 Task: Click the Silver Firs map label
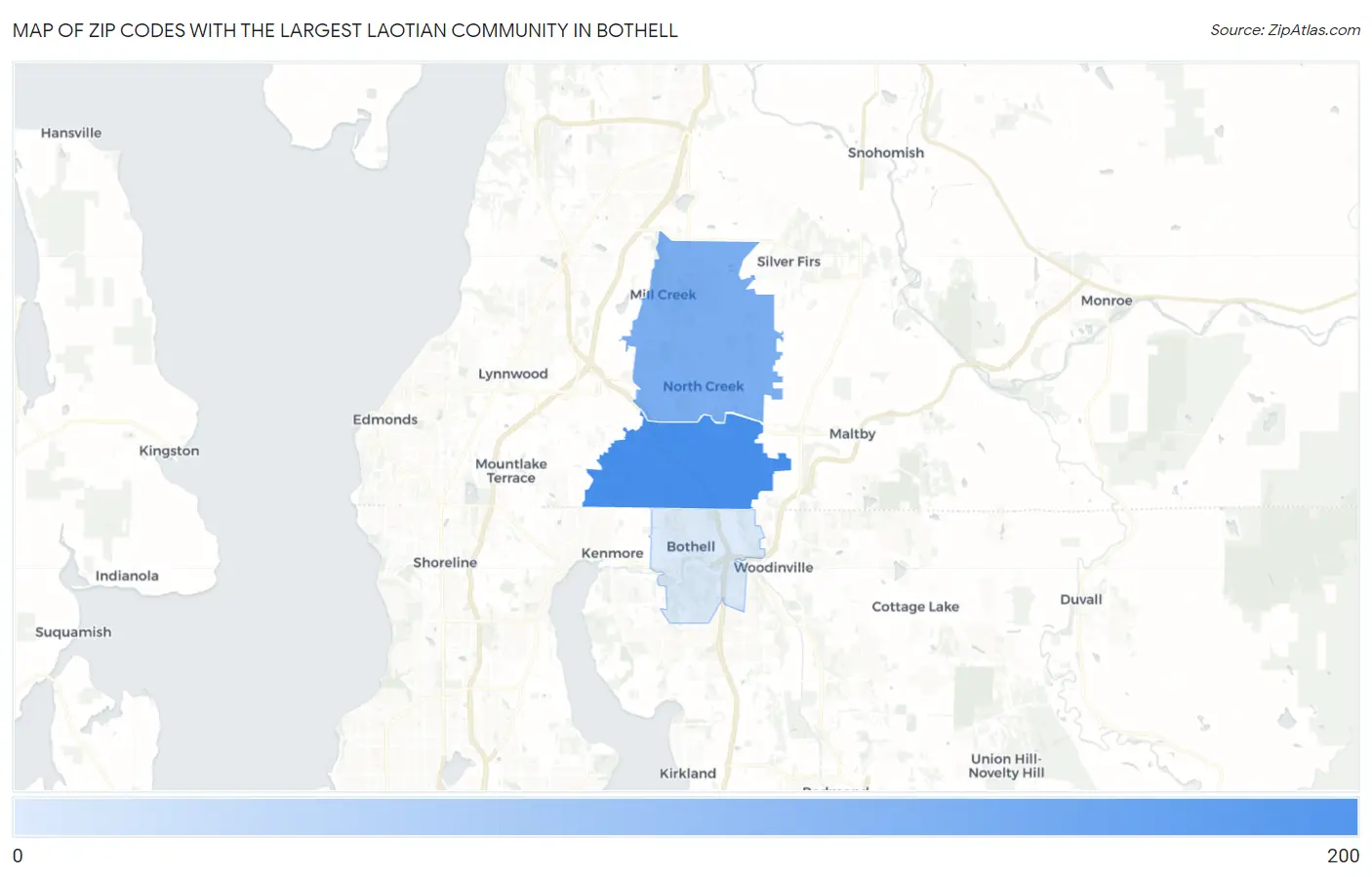coord(788,261)
